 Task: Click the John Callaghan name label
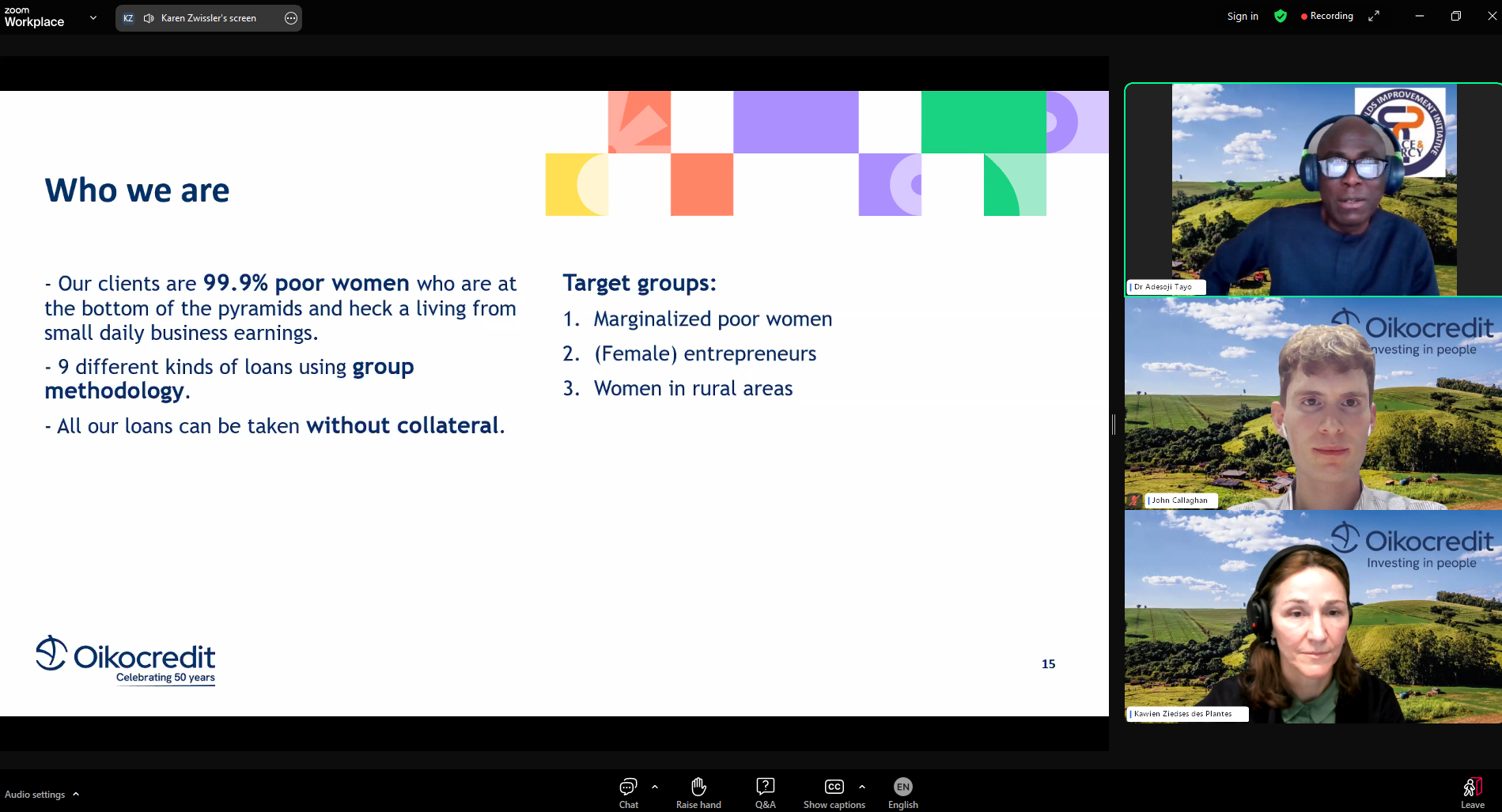point(1181,500)
